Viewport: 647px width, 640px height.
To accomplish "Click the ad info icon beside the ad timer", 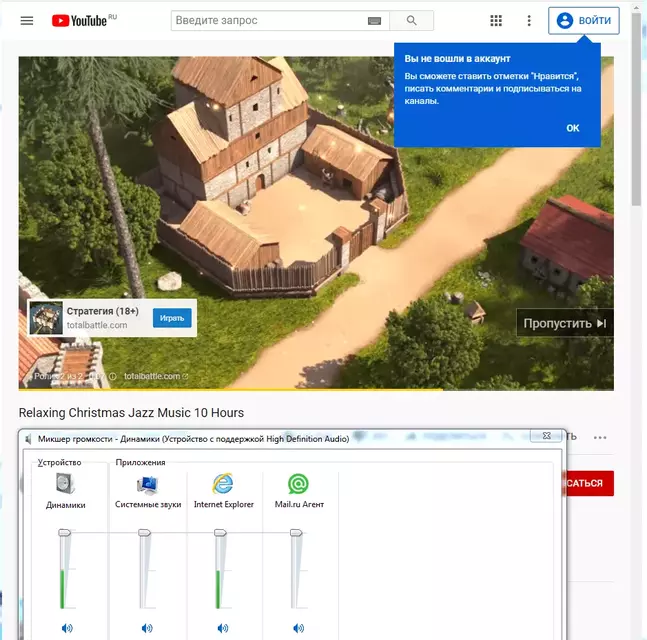I will click(112, 376).
